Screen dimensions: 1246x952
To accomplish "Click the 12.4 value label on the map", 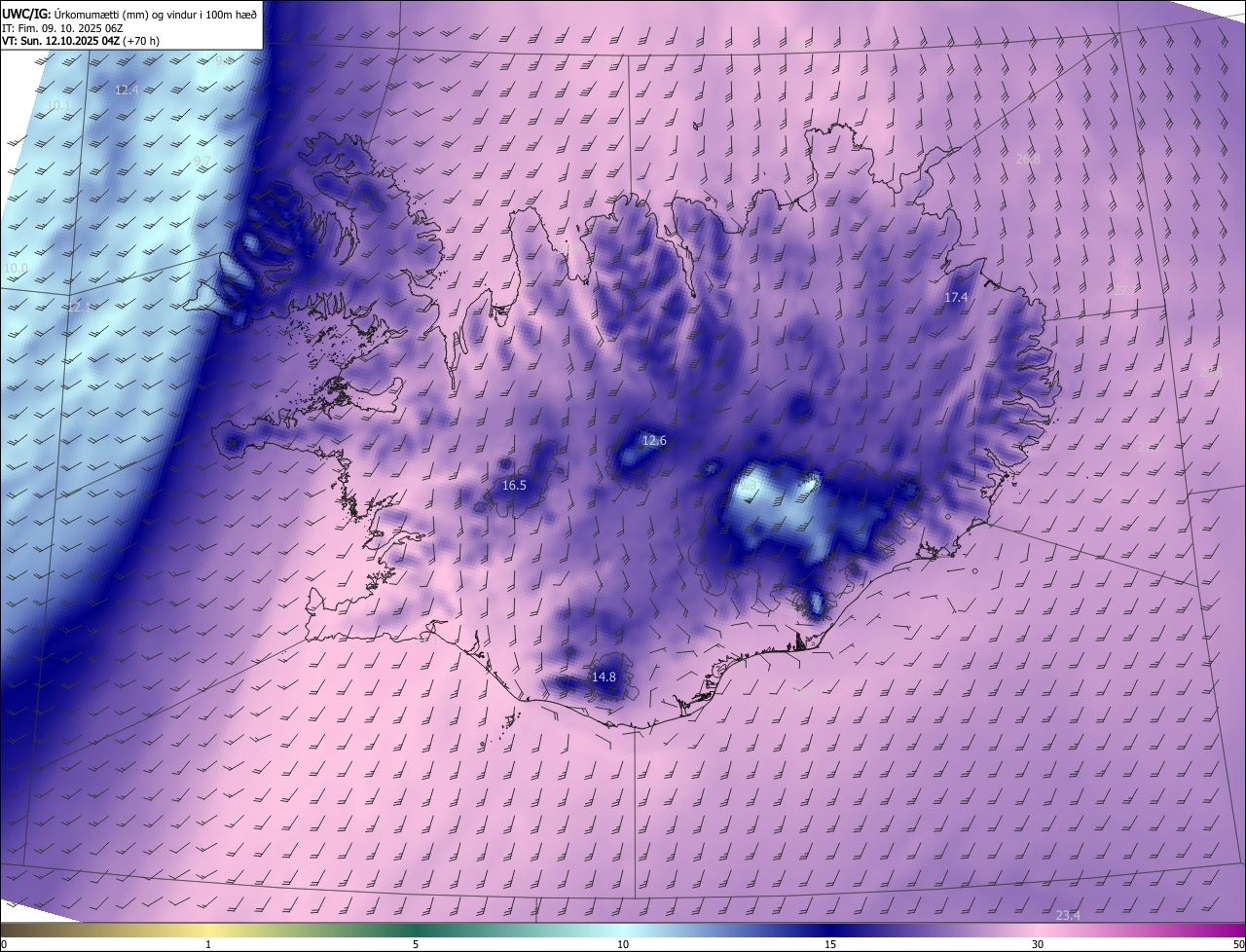I will 127,90.
